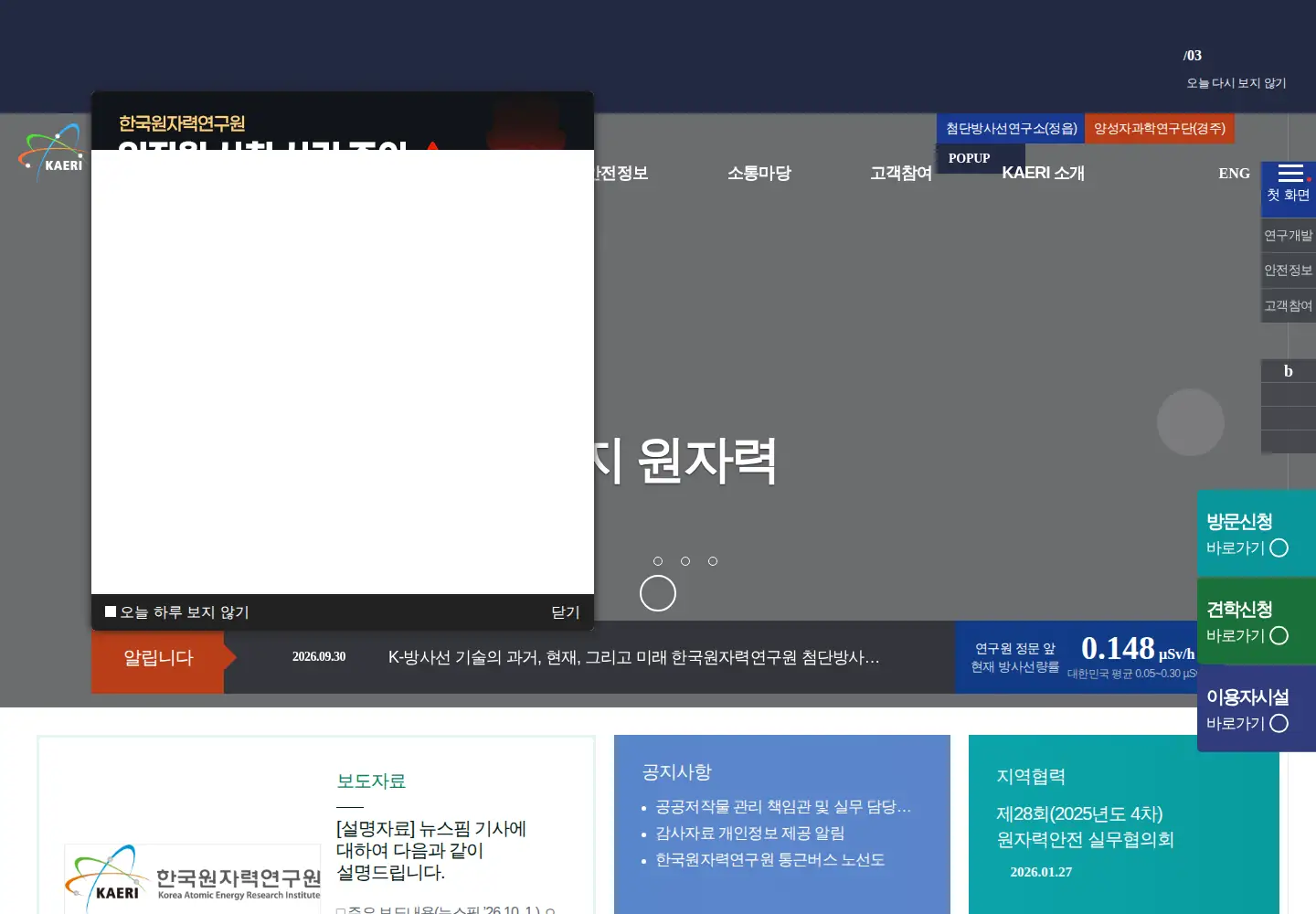Open the 지역협력 heading
This screenshot has height=914, width=1316.
pyautogui.click(x=1031, y=776)
